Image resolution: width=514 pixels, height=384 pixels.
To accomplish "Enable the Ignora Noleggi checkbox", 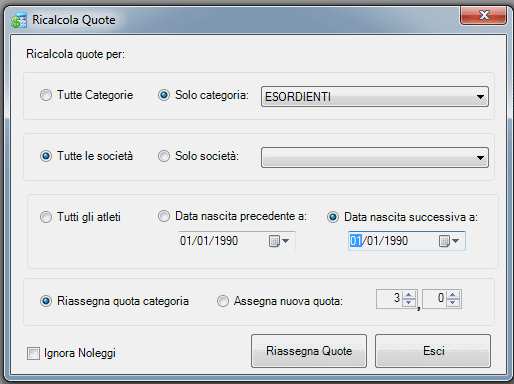I will click(x=33, y=353).
